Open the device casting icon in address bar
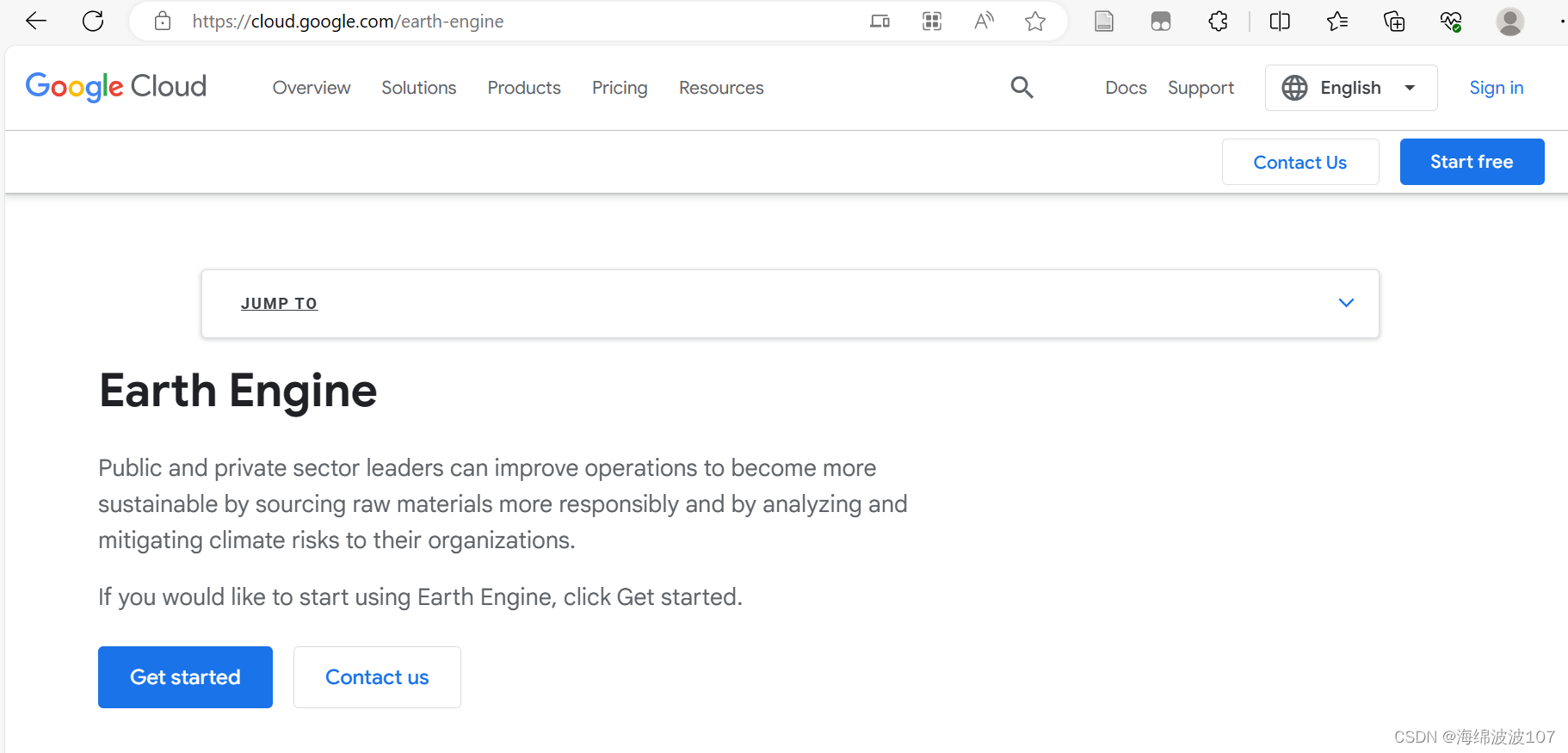The width and height of the screenshot is (1568, 753). (880, 22)
